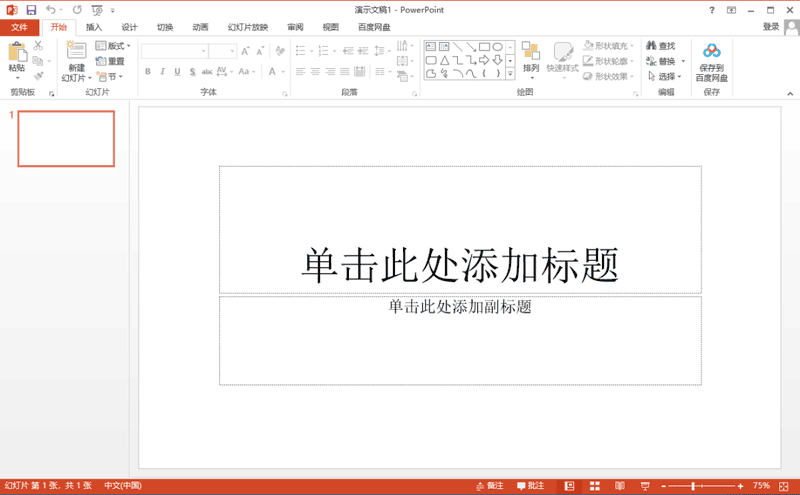800x495 pixels.
Task: Center align text in paragraph group
Action: (315, 72)
